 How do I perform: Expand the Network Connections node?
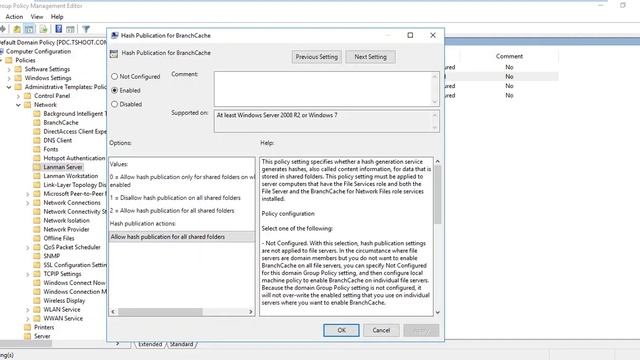[28, 203]
